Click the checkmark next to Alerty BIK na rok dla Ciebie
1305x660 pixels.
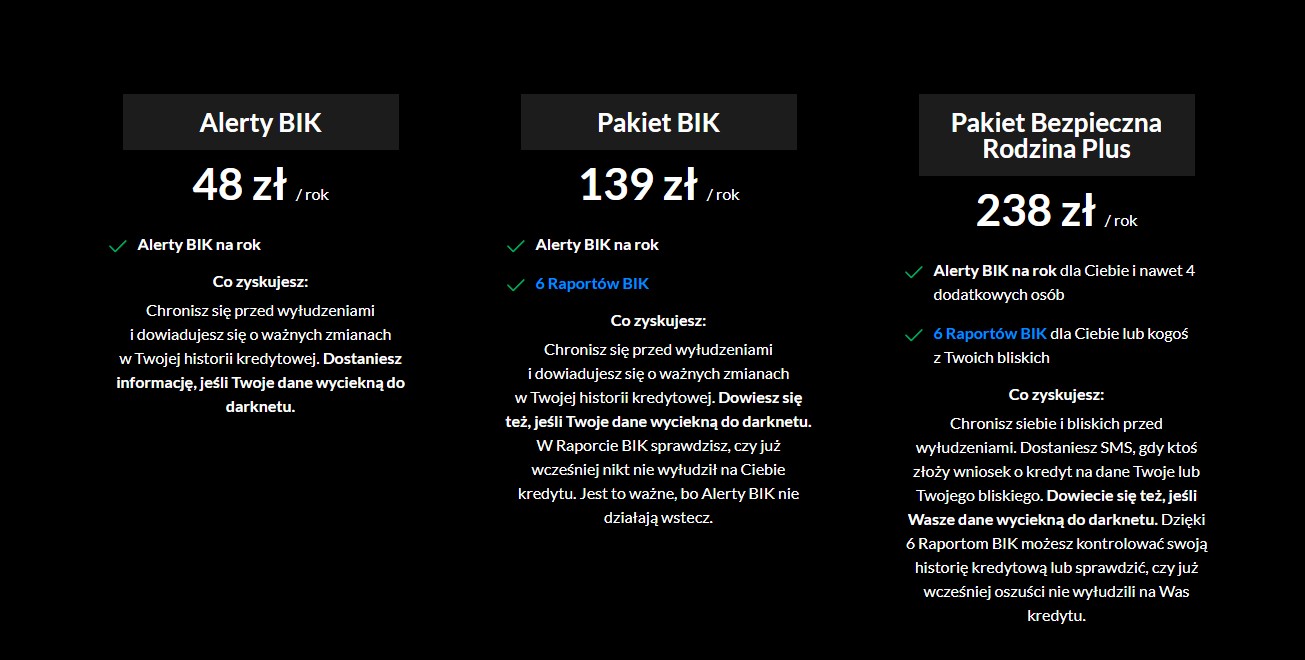click(914, 272)
